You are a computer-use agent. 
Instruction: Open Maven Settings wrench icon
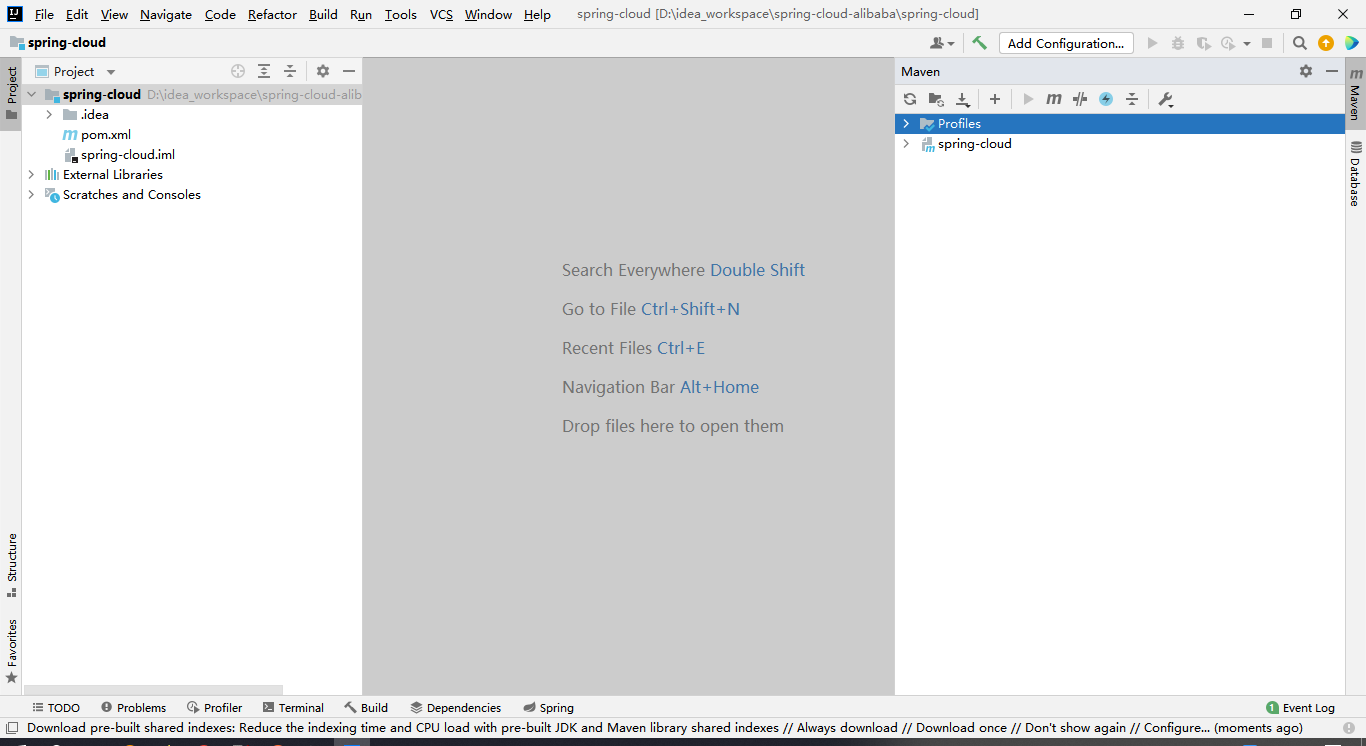1165,99
